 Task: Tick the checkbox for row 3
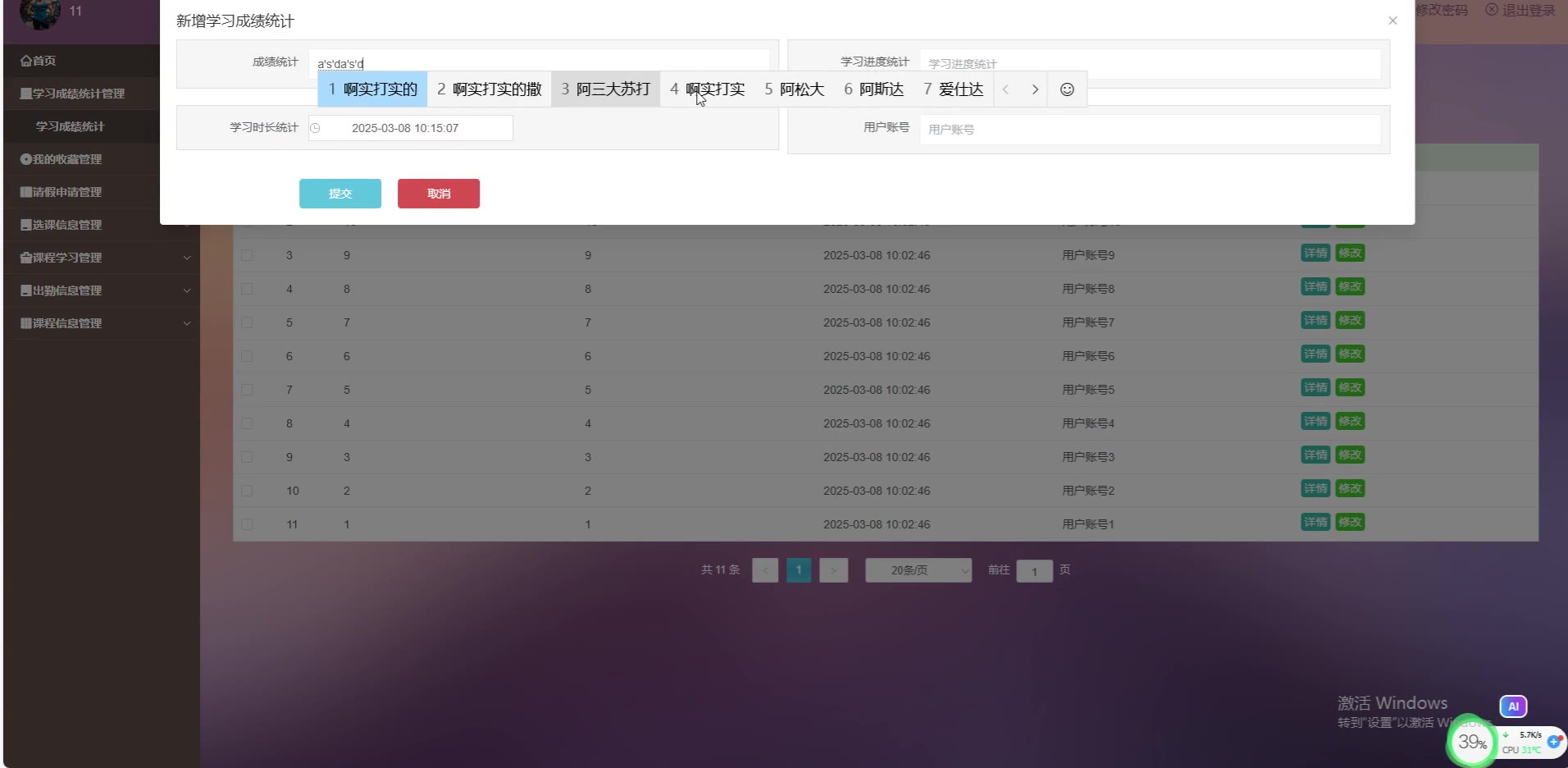[x=247, y=255]
